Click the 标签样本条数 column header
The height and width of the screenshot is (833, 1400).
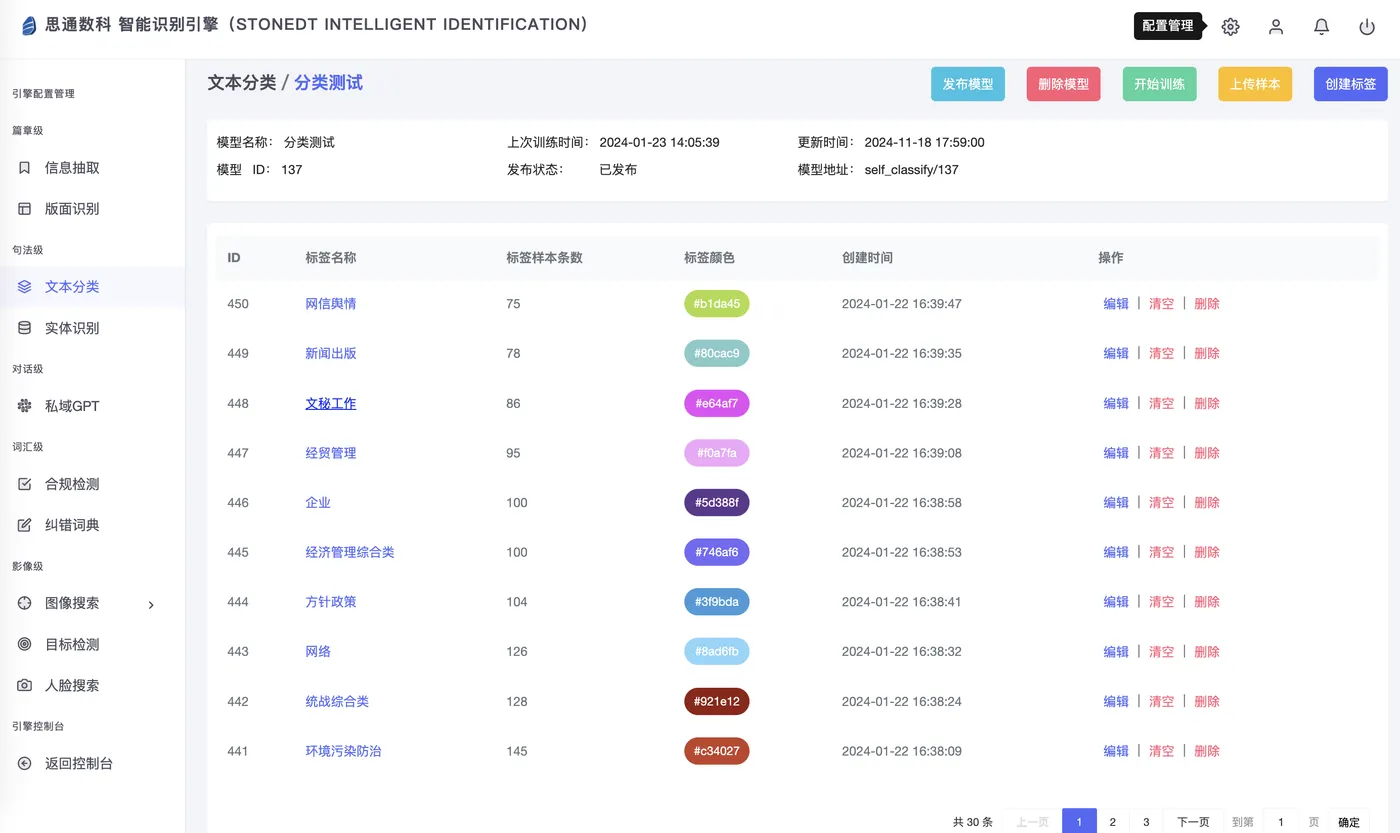(x=544, y=258)
